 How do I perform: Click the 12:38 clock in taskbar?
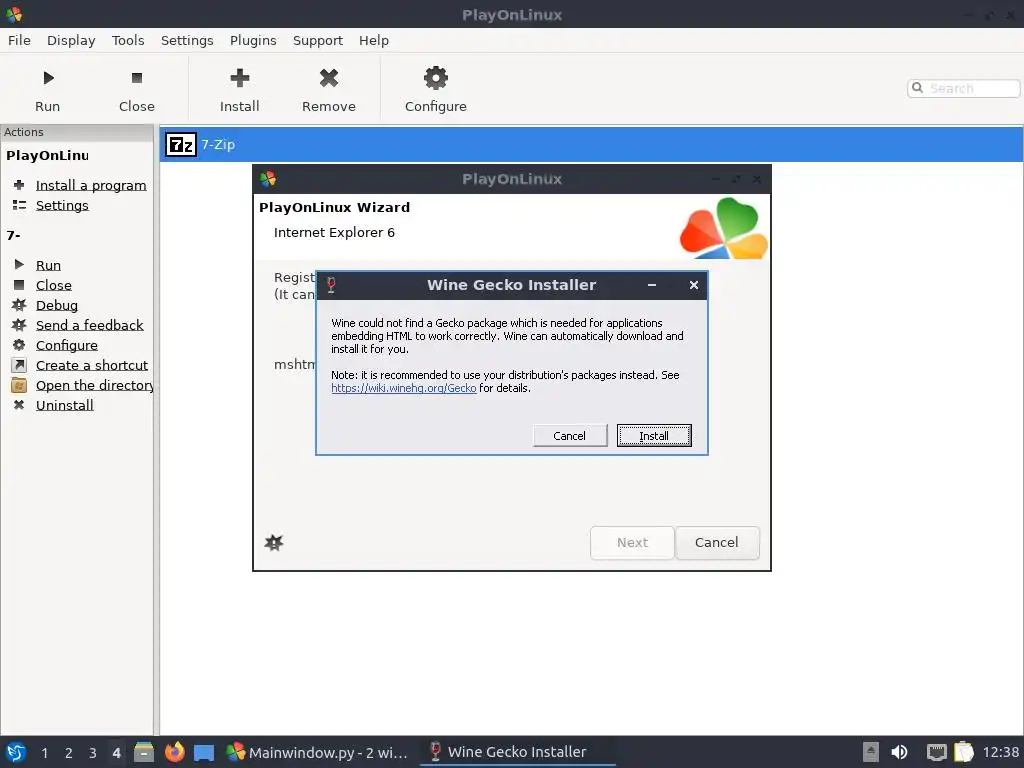pos(1000,752)
